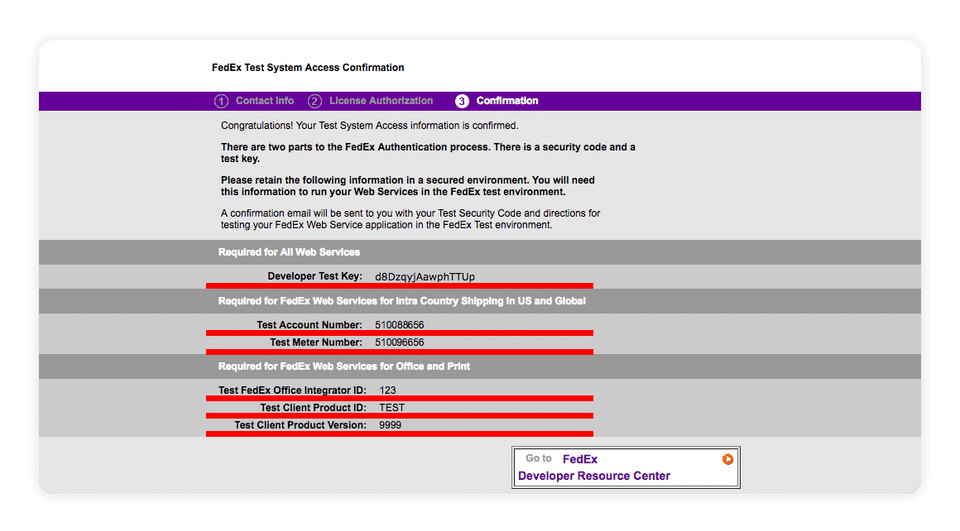
Task: Click the Office Integrator ID value 123
Action: [x=388, y=390]
